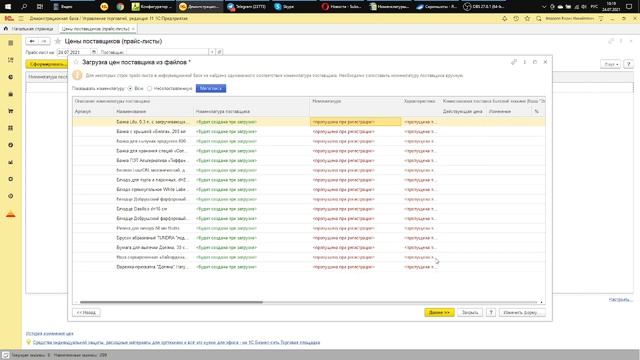640x360 pixels.
Task: Open the pie chart section in the sidebar
Action: [x=11, y=77]
